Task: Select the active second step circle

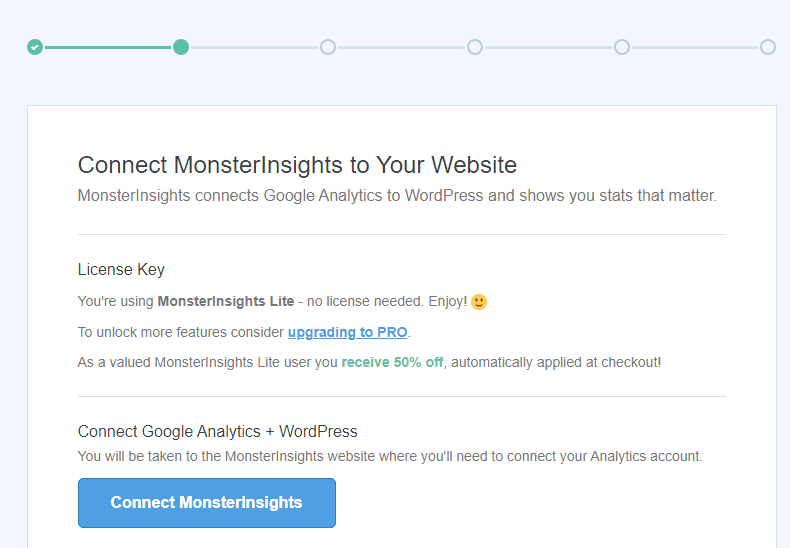Action: 181,47
